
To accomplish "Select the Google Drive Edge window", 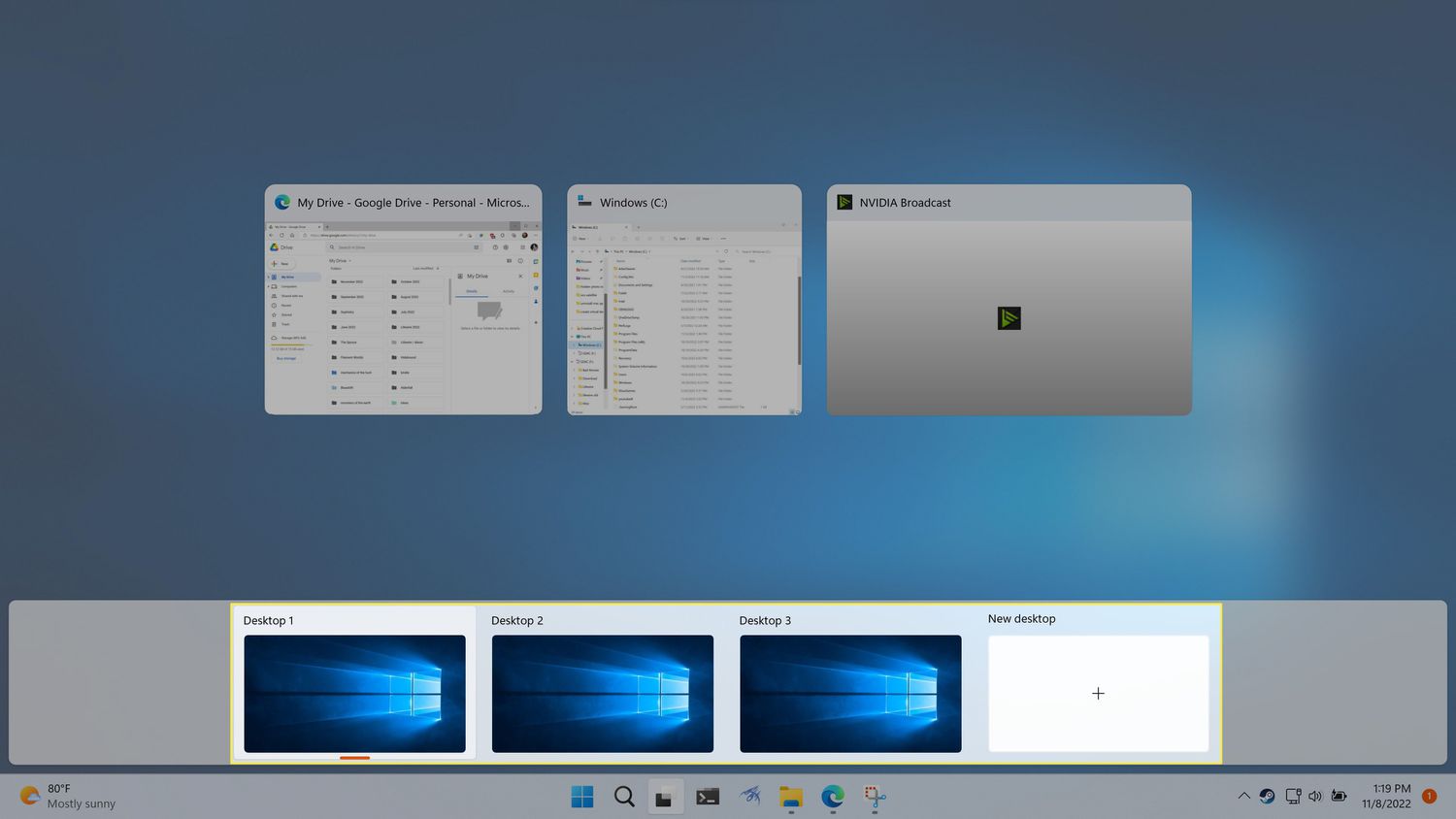I will click(403, 317).
